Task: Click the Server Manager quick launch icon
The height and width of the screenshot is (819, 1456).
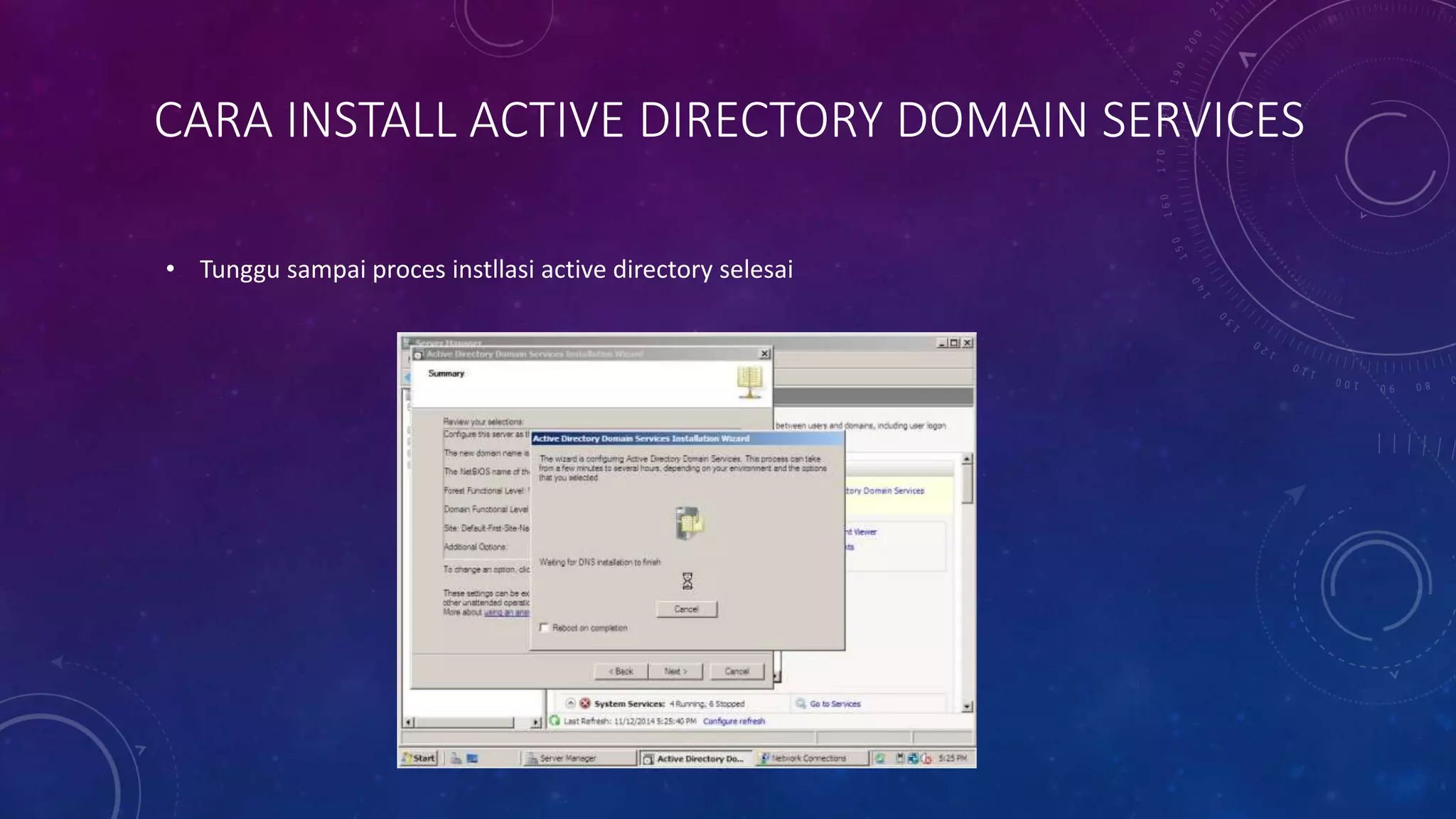Action: point(456,759)
